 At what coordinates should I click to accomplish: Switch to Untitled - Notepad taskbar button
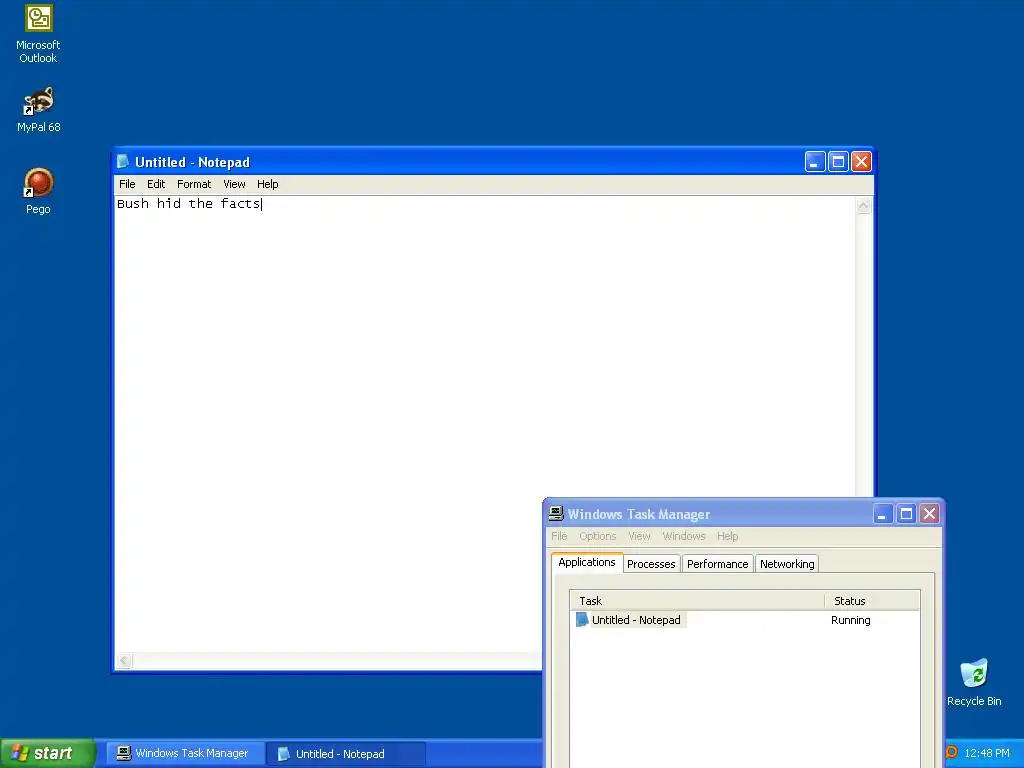346,753
